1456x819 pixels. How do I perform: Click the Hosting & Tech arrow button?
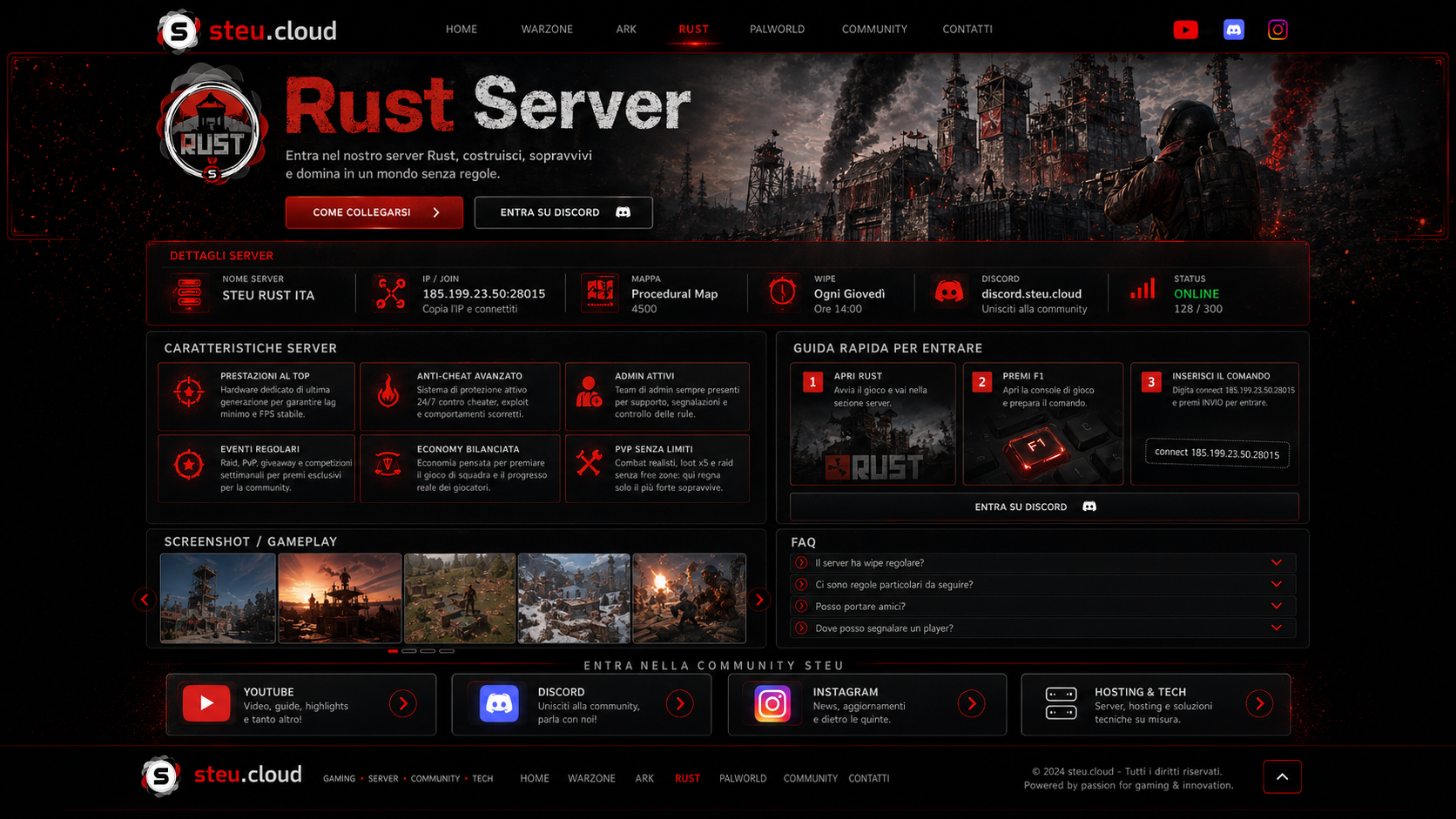coord(1259,703)
